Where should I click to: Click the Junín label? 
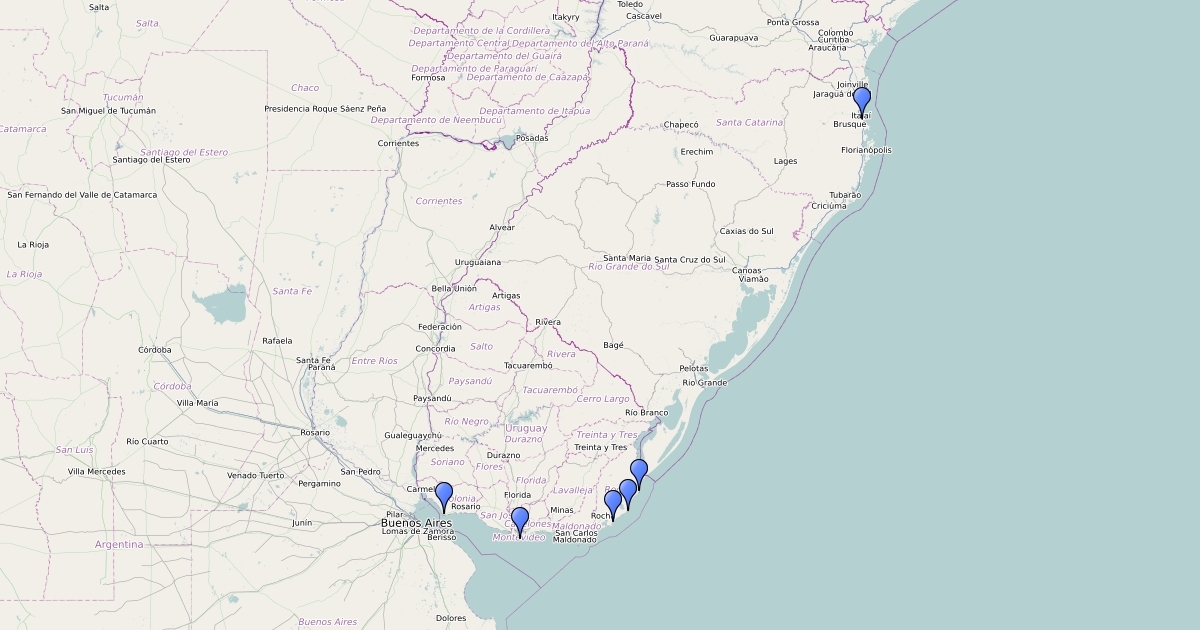(x=301, y=523)
